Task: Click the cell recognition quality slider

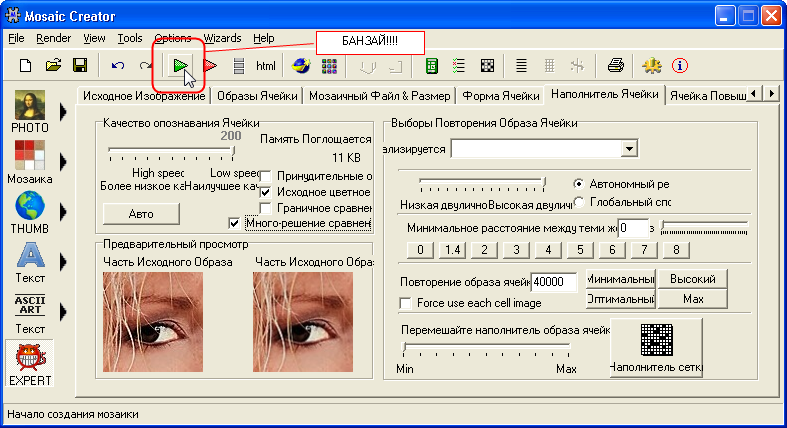Action: (x=172, y=153)
